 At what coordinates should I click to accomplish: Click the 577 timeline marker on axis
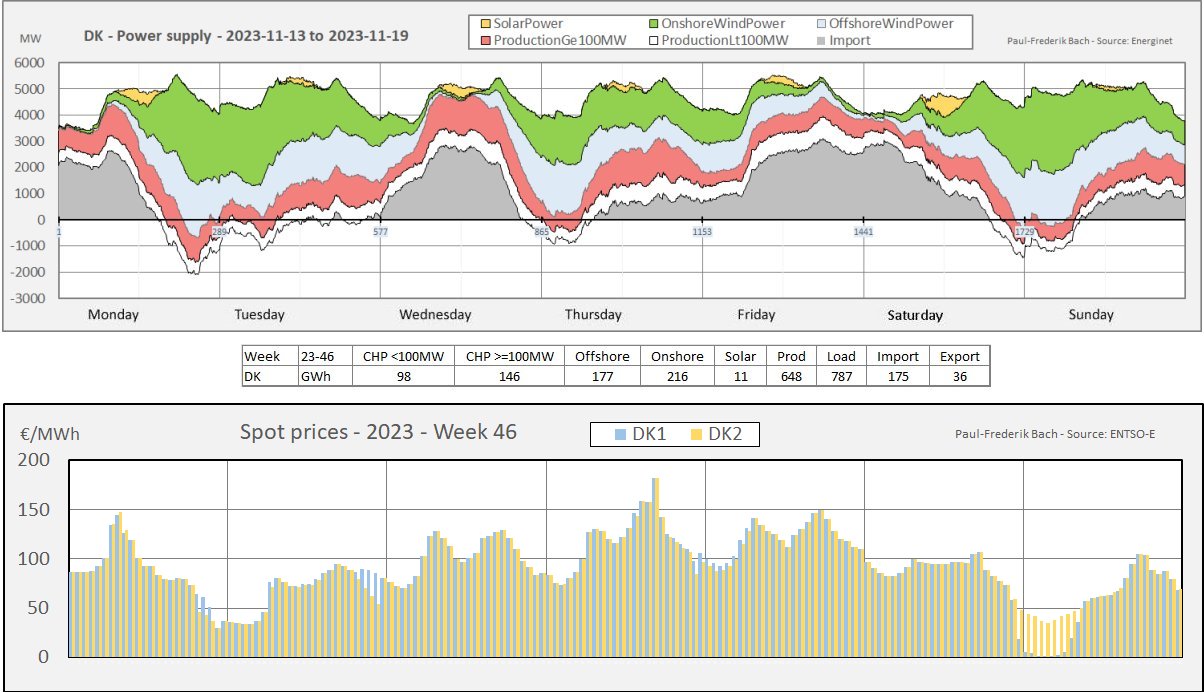[x=380, y=232]
